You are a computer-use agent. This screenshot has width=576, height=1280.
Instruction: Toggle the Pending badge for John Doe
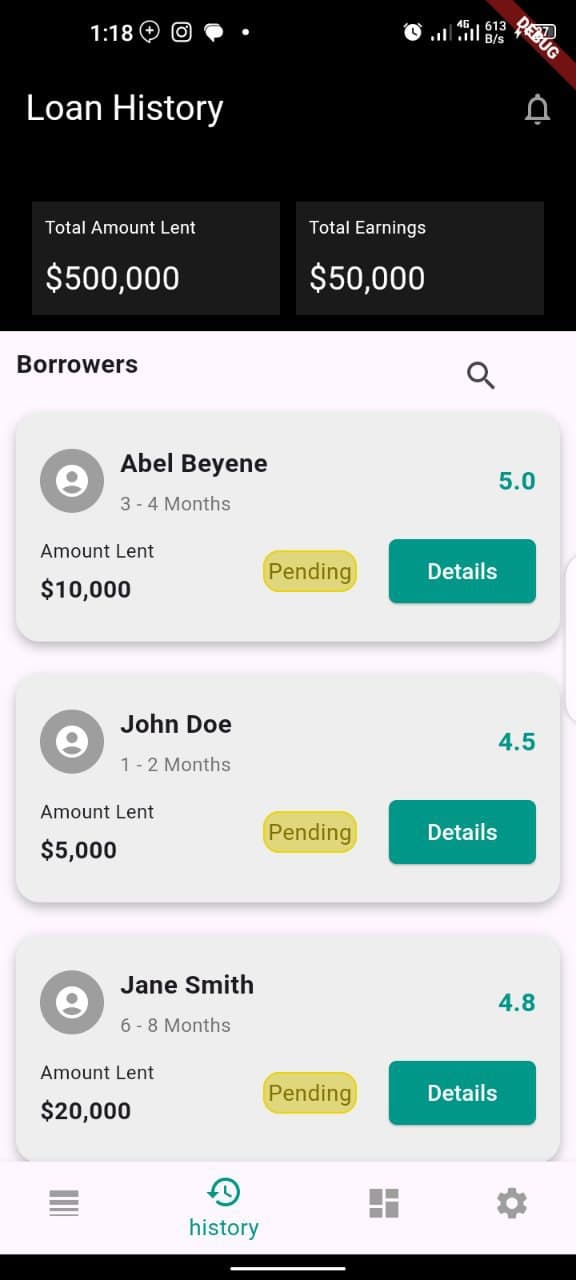pos(309,832)
